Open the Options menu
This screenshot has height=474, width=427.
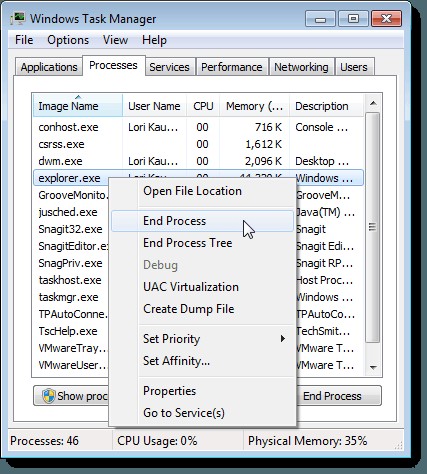click(68, 40)
